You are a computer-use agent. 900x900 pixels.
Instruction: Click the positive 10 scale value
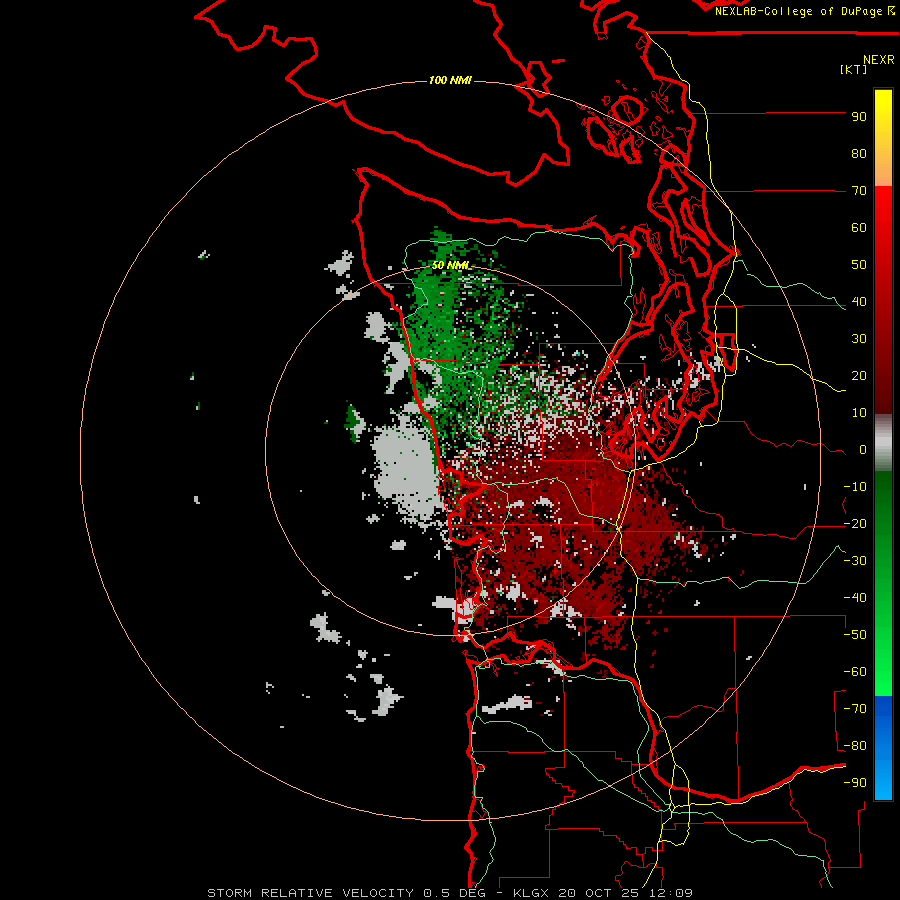(859, 413)
